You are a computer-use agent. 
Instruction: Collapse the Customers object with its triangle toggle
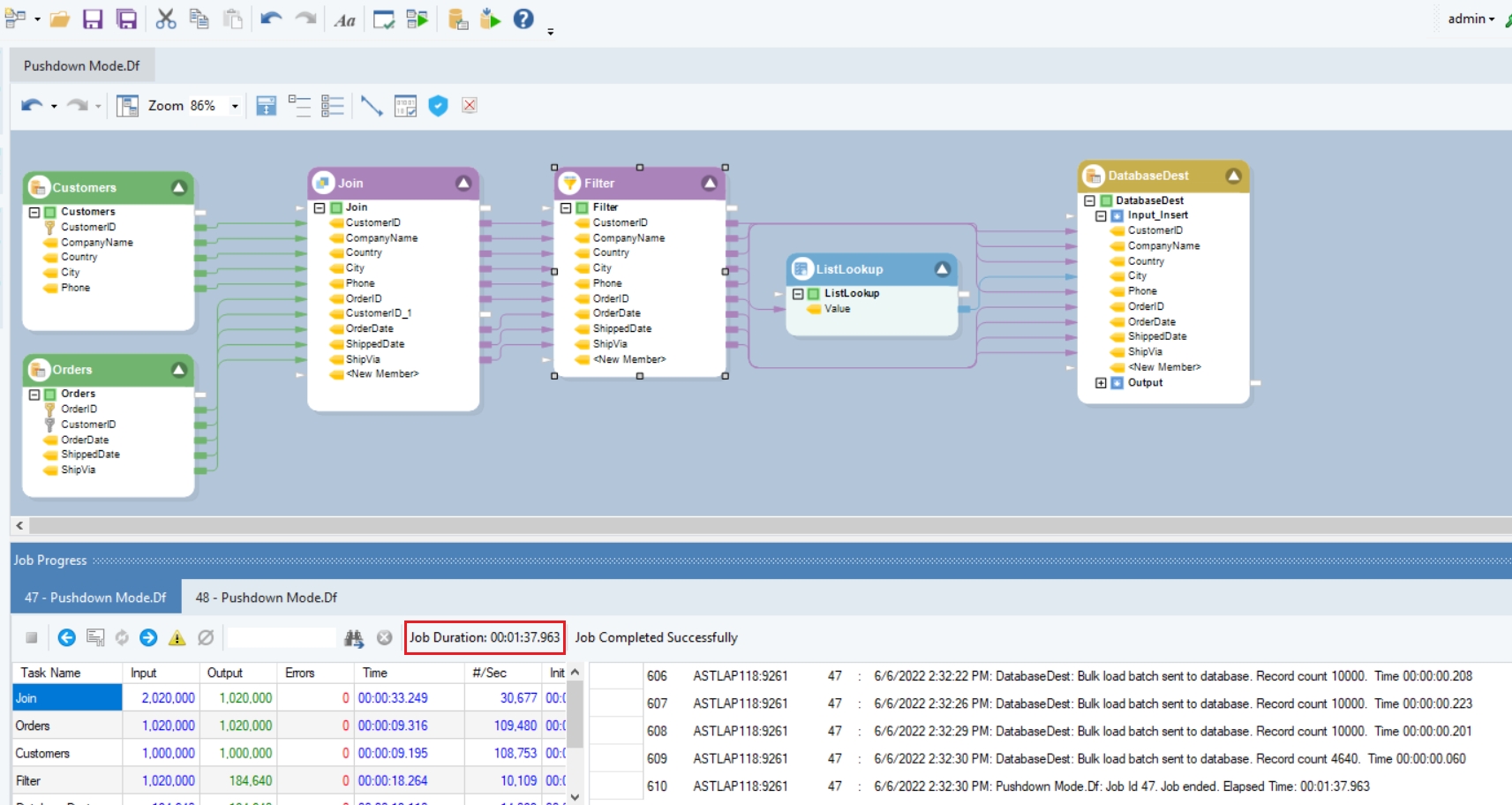[x=179, y=187]
